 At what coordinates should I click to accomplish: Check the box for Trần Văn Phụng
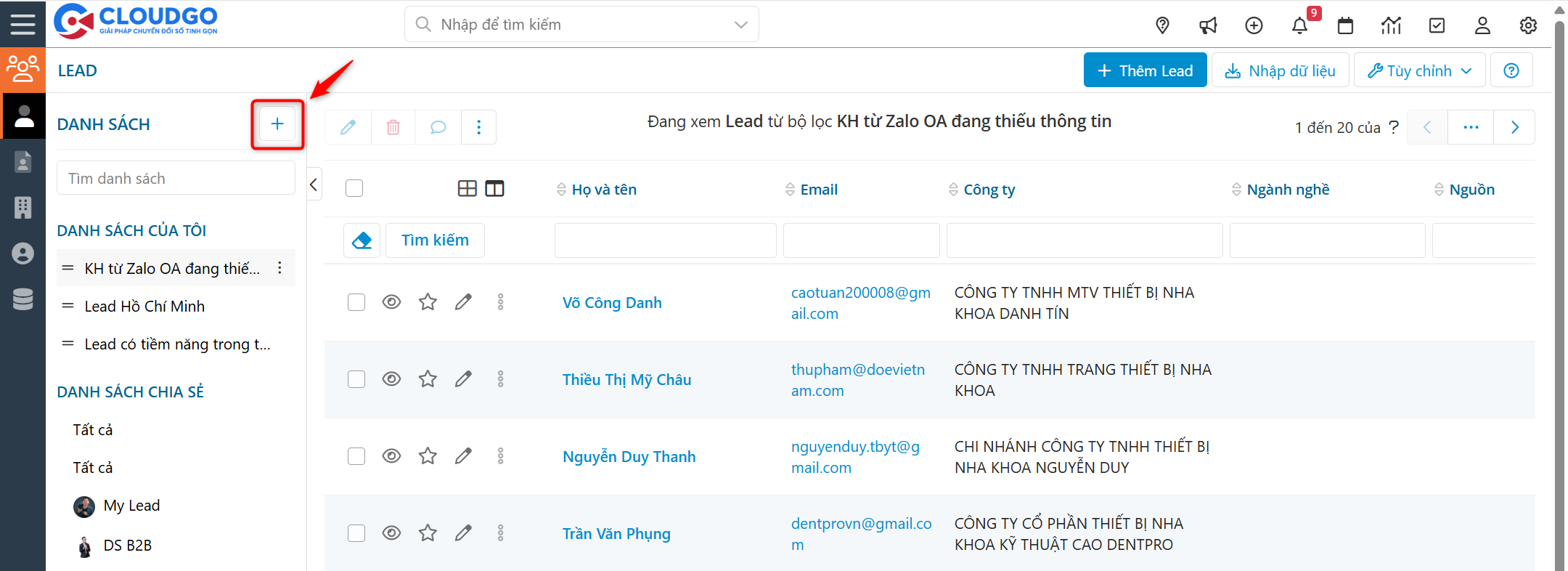(x=356, y=533)
